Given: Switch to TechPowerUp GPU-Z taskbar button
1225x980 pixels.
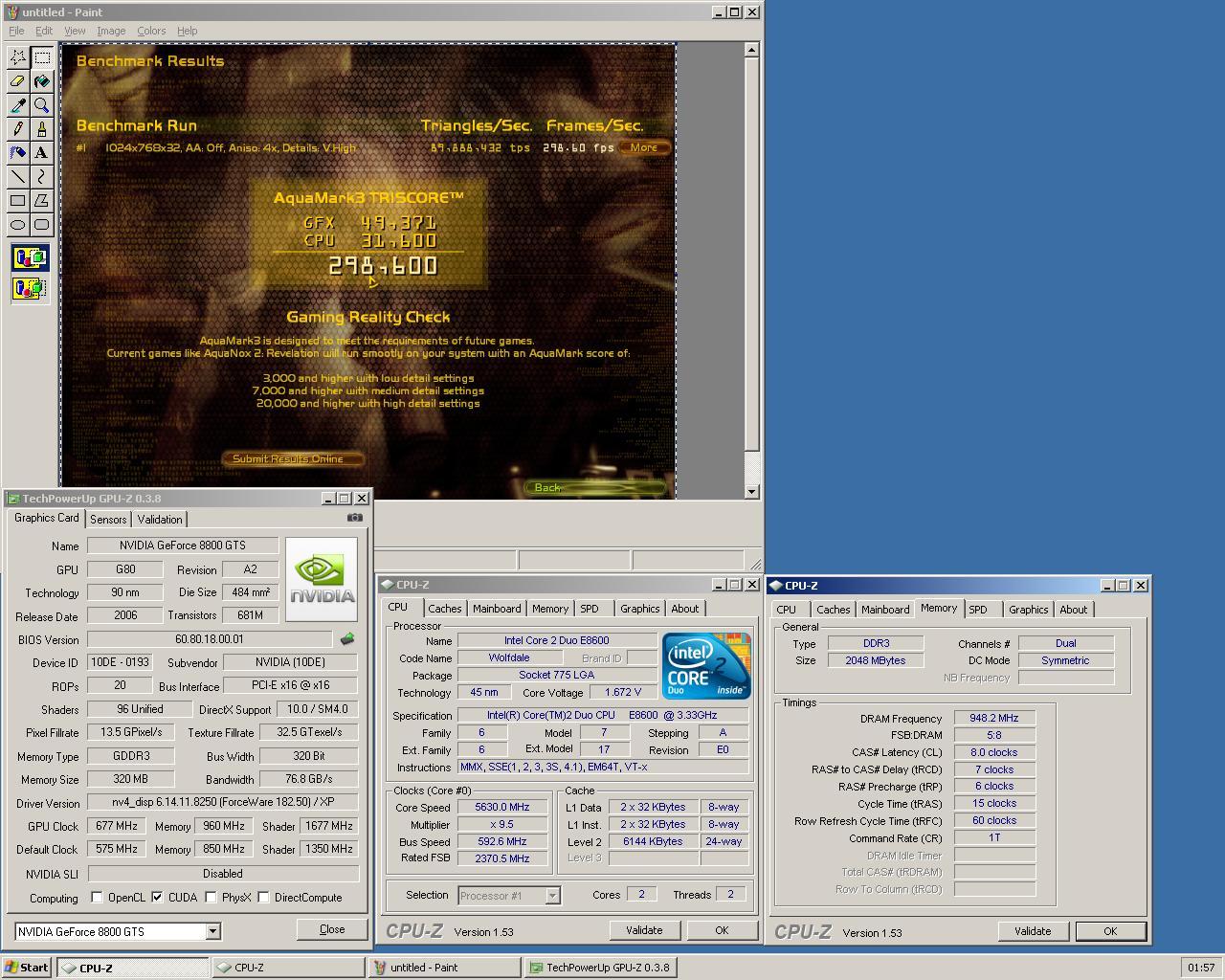Looking at the screenshot, I should pos(601,968).
